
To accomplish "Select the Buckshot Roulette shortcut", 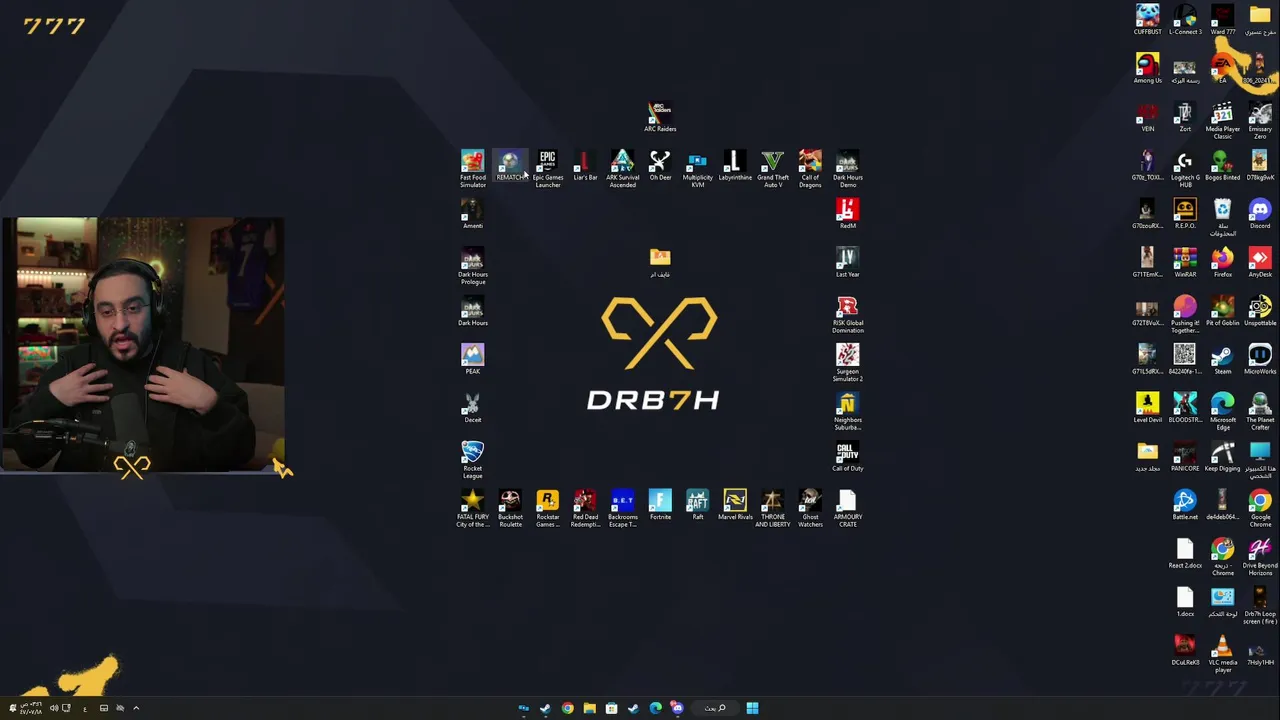I will click(x=510, y=509).
